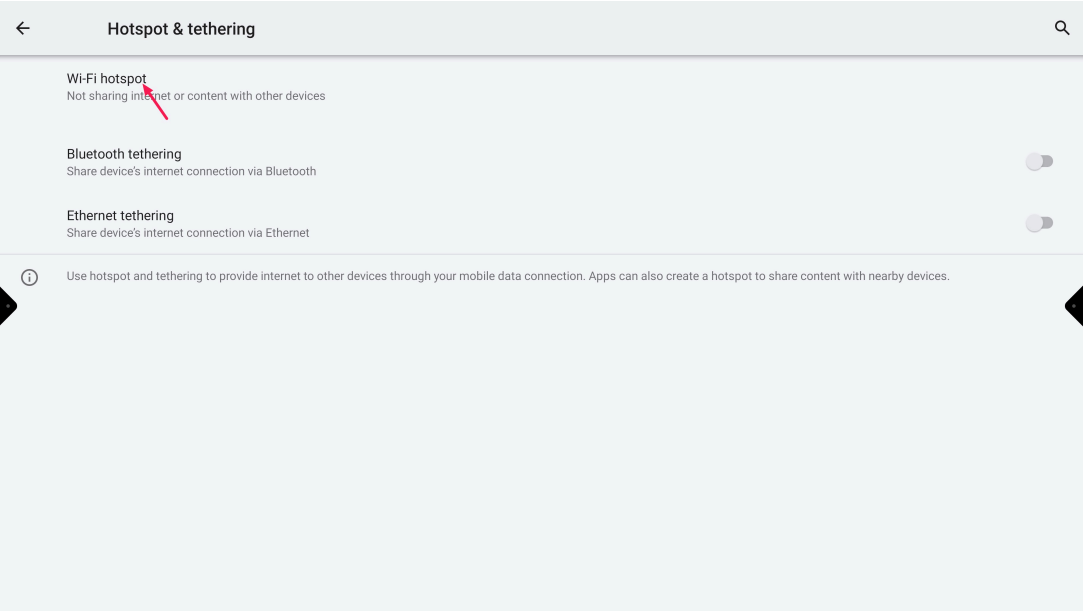The width and height of the screenshot is (1084, 613).
Task: Click the hotspot and tethering help paragraph
Action: click(x=507, y=276)
